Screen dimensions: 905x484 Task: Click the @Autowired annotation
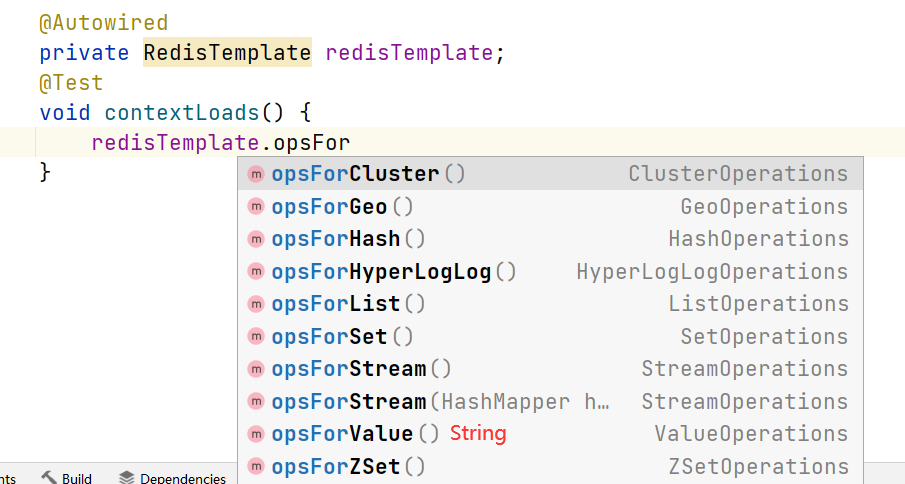(x=103, y=22)
